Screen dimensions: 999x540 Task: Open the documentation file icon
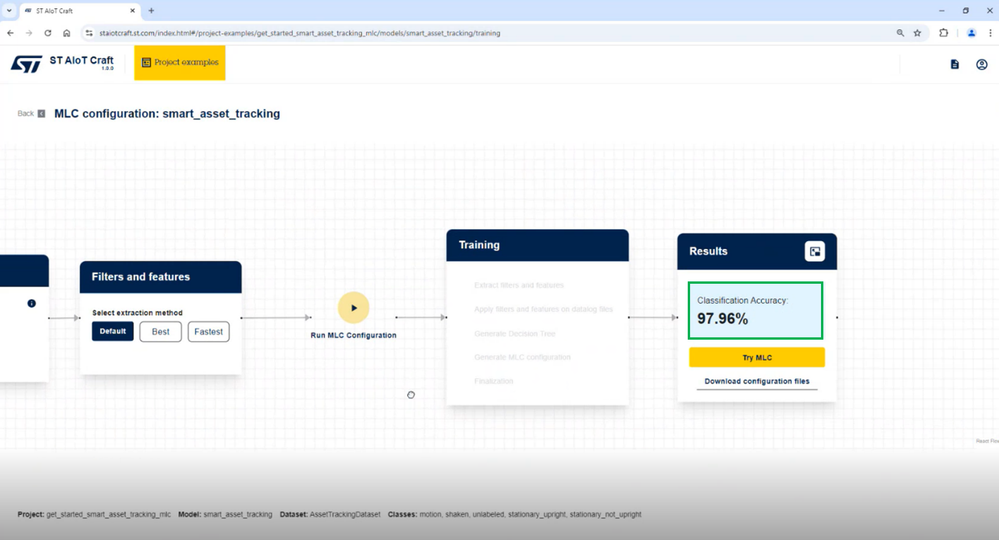954,64
